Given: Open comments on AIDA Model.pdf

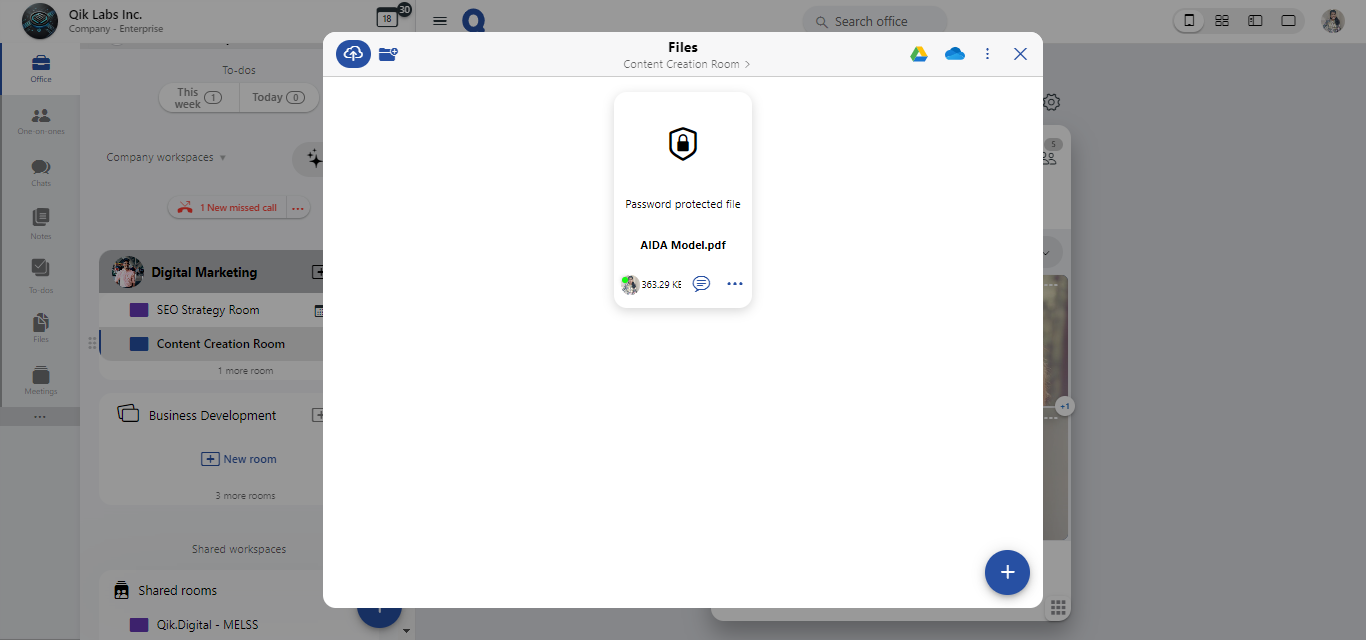Looking at the screenshot, I should pos(701,284).
